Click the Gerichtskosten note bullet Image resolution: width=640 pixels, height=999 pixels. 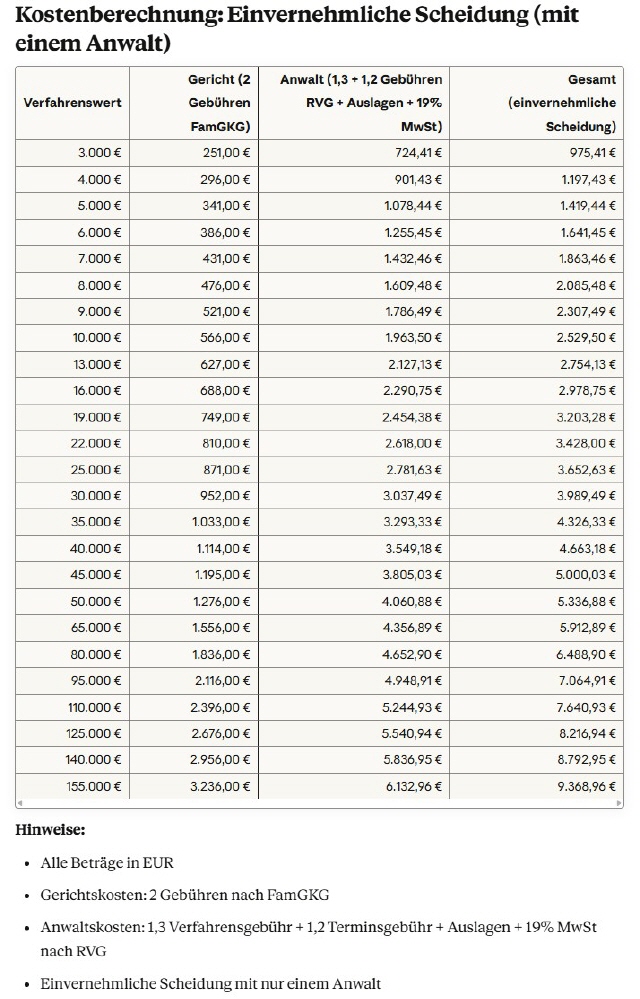(183, 894)
